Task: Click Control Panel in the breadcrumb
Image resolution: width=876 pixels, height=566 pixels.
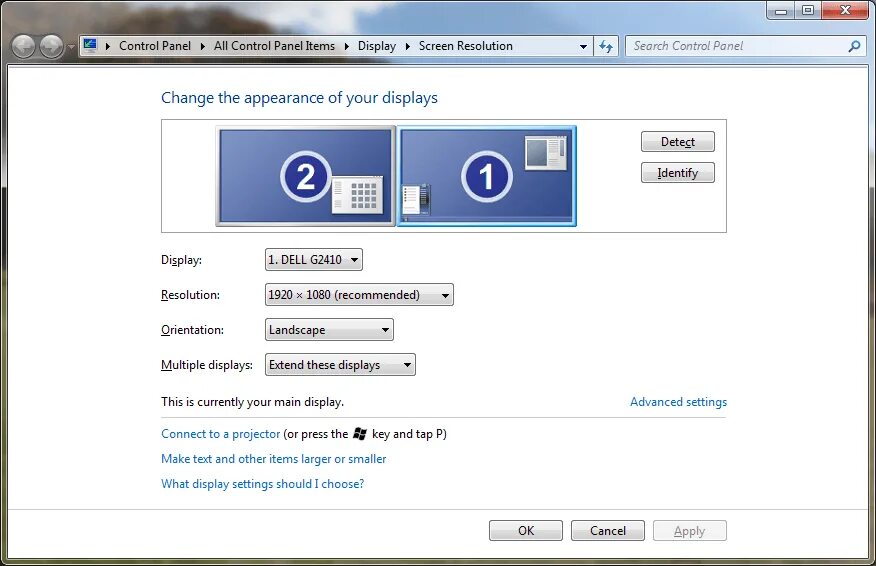Action: [155, 46]
